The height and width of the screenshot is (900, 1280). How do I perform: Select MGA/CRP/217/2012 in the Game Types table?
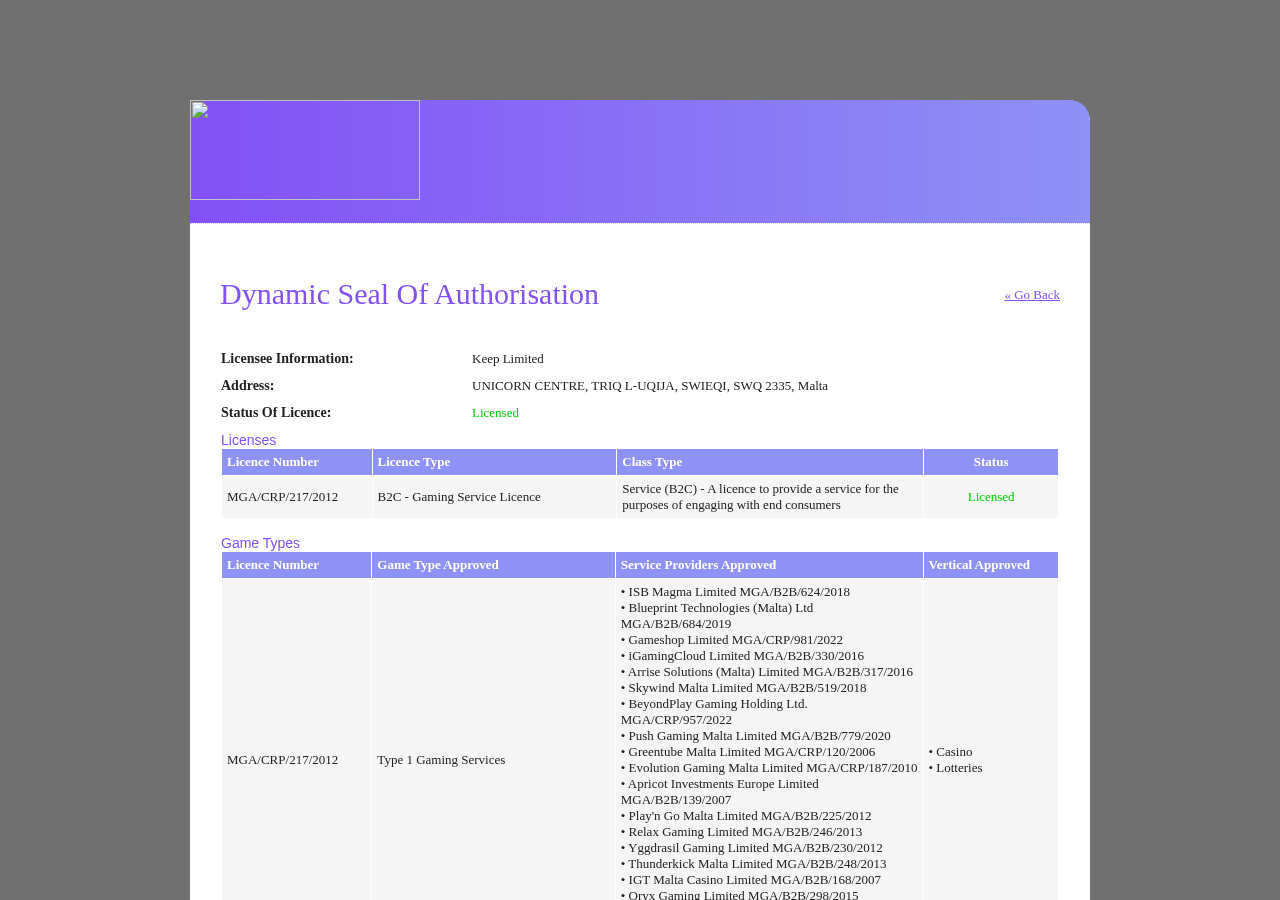tap(282, 760)
